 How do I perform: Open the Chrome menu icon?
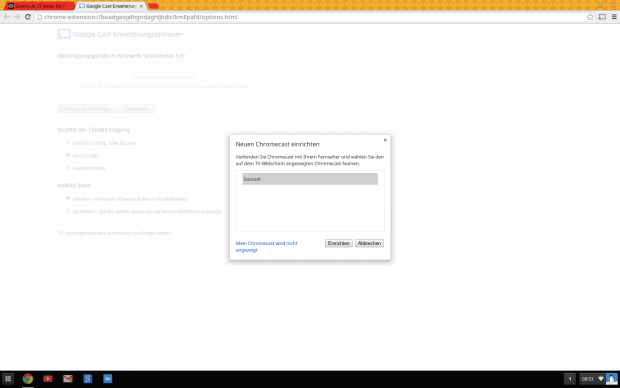coord(614,17)
